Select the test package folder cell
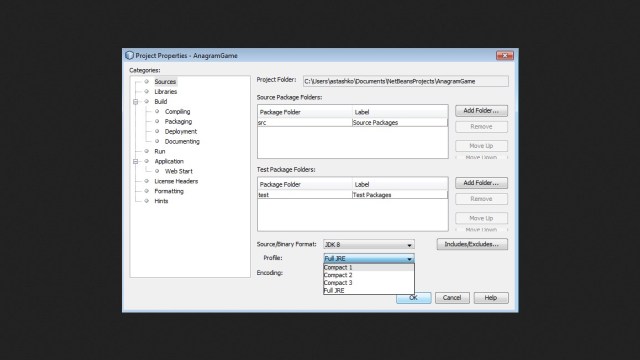 304,195
